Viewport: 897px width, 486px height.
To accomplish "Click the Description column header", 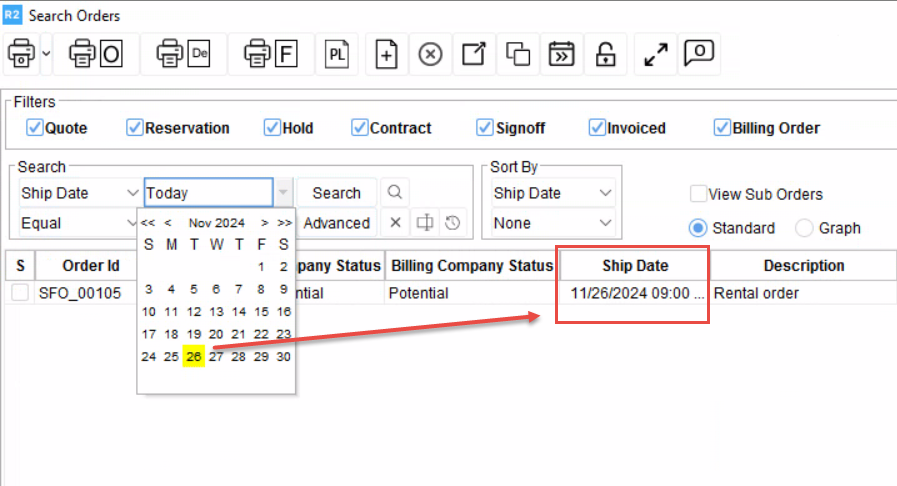I will (x=804, y=266).
